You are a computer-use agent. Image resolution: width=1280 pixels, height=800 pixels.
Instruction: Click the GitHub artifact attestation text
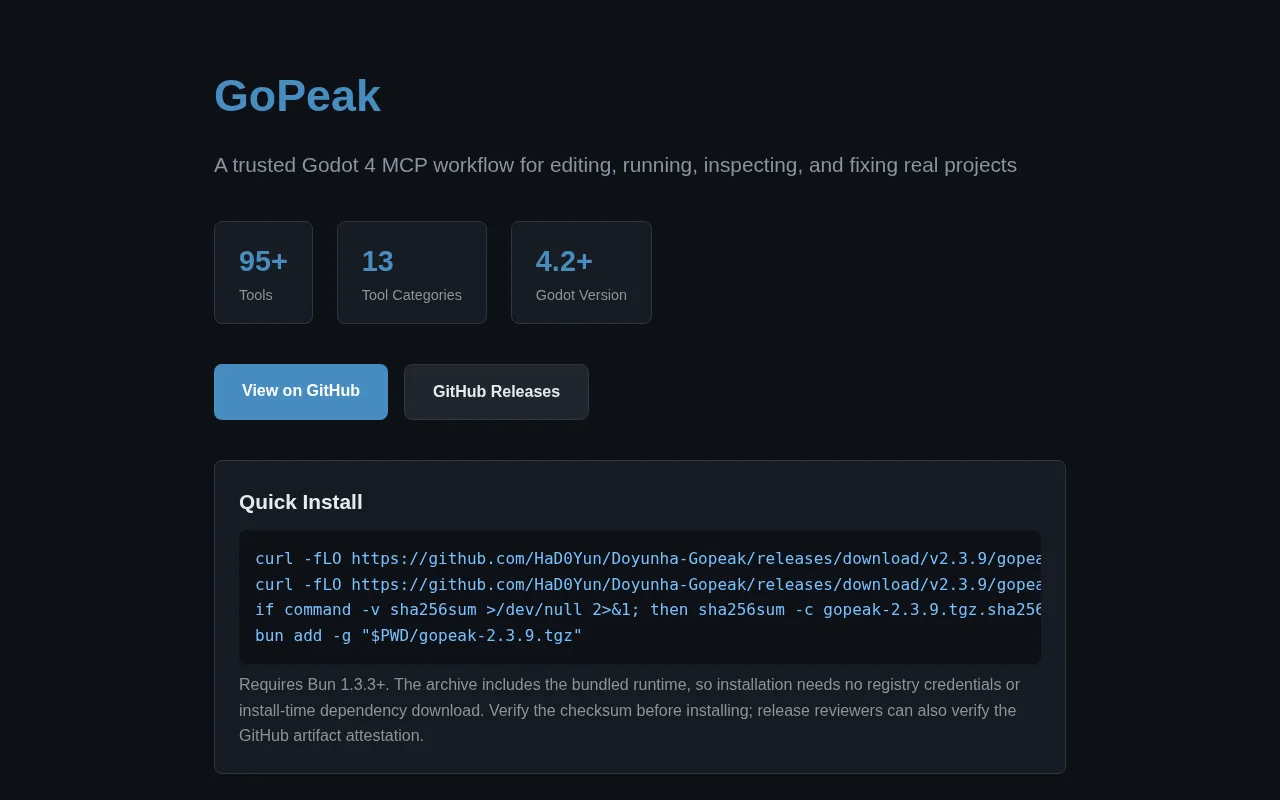click(x=329, y=736)
